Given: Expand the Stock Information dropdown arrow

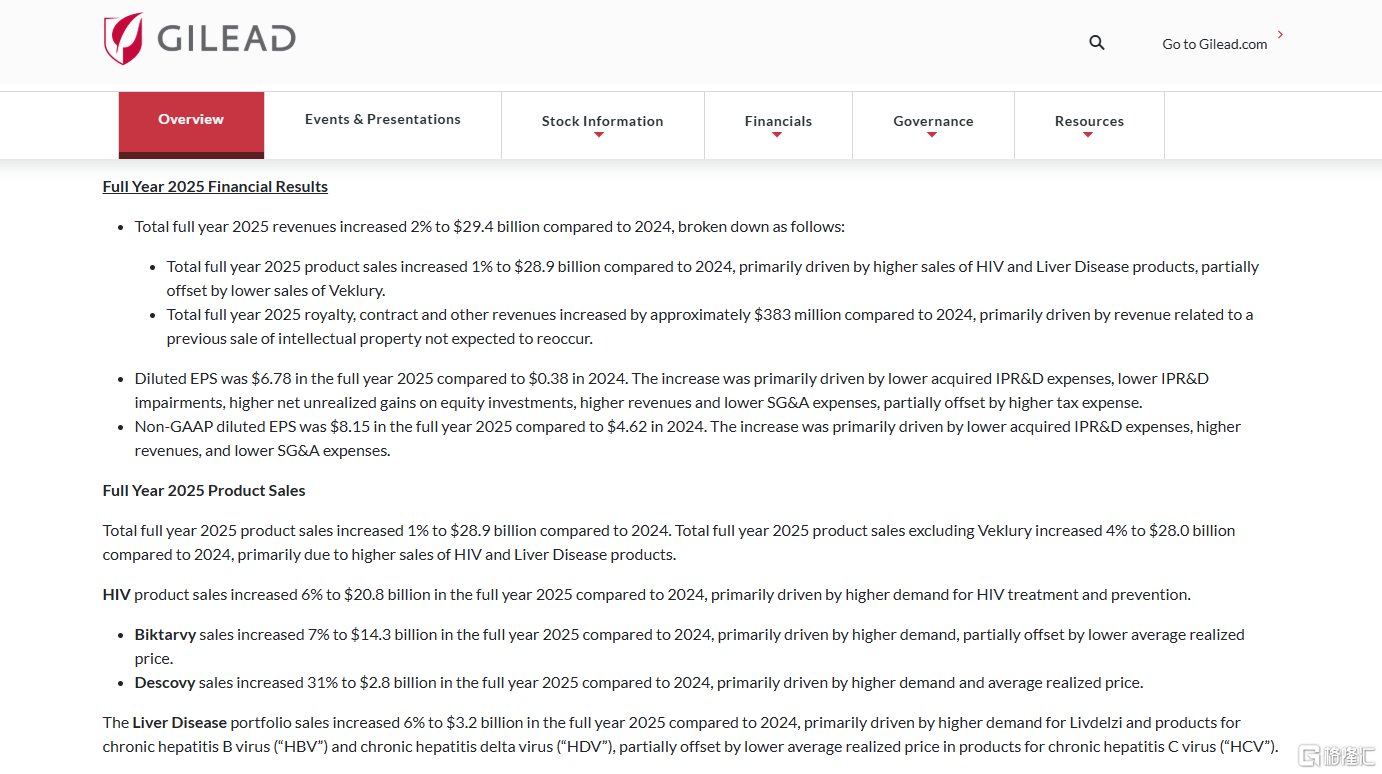Looking at the screenshot, I should coord(599,135).
